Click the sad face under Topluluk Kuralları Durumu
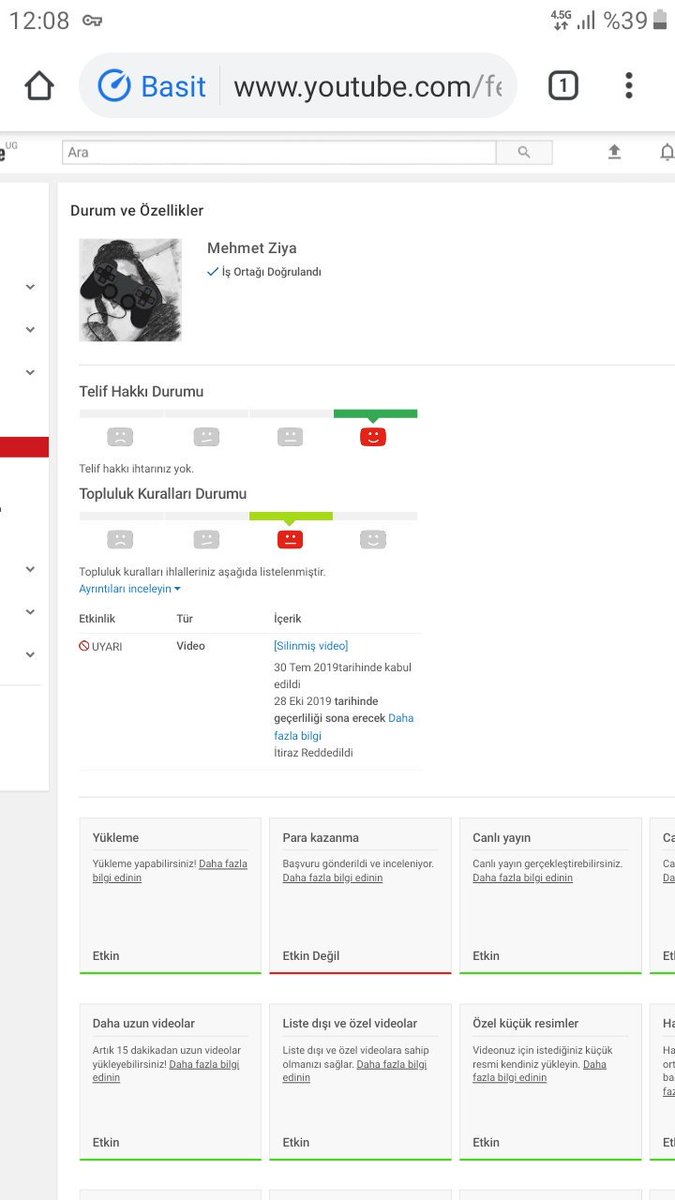The image size is (675, 1200). (x=120, y=539)
